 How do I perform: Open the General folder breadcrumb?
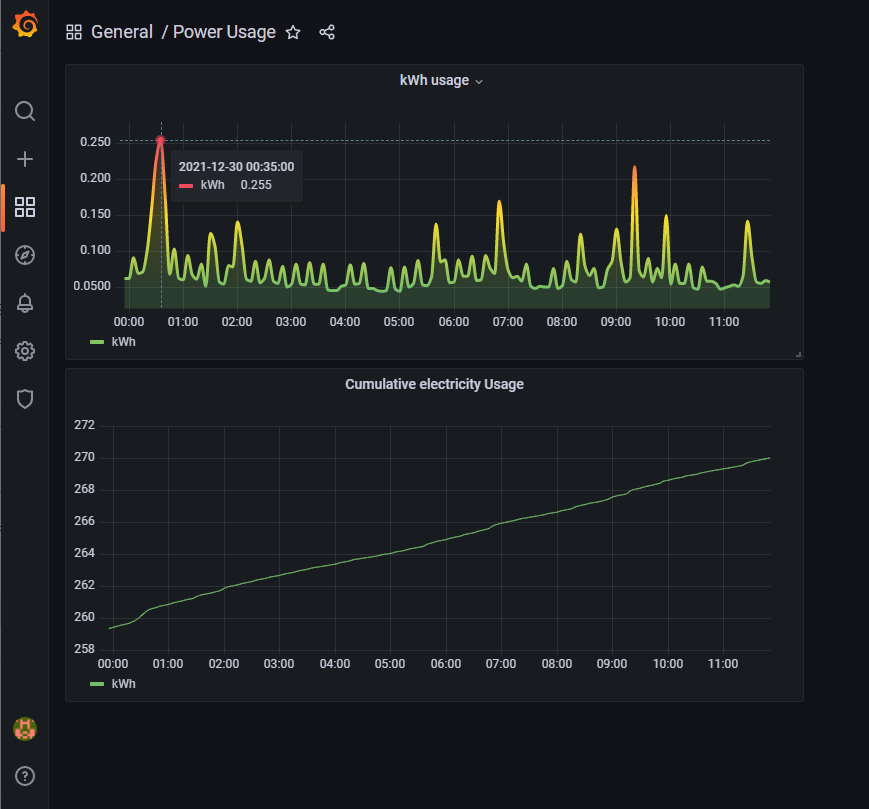122,32
